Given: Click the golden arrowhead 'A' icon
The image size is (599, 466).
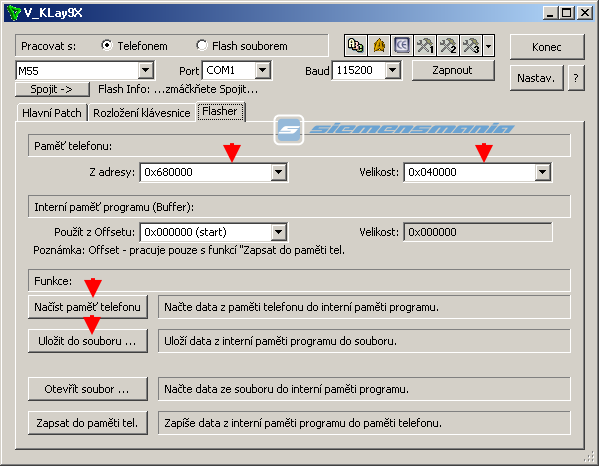Looking at the screenshot, I should pyautogui.click(x=379, y=46).
